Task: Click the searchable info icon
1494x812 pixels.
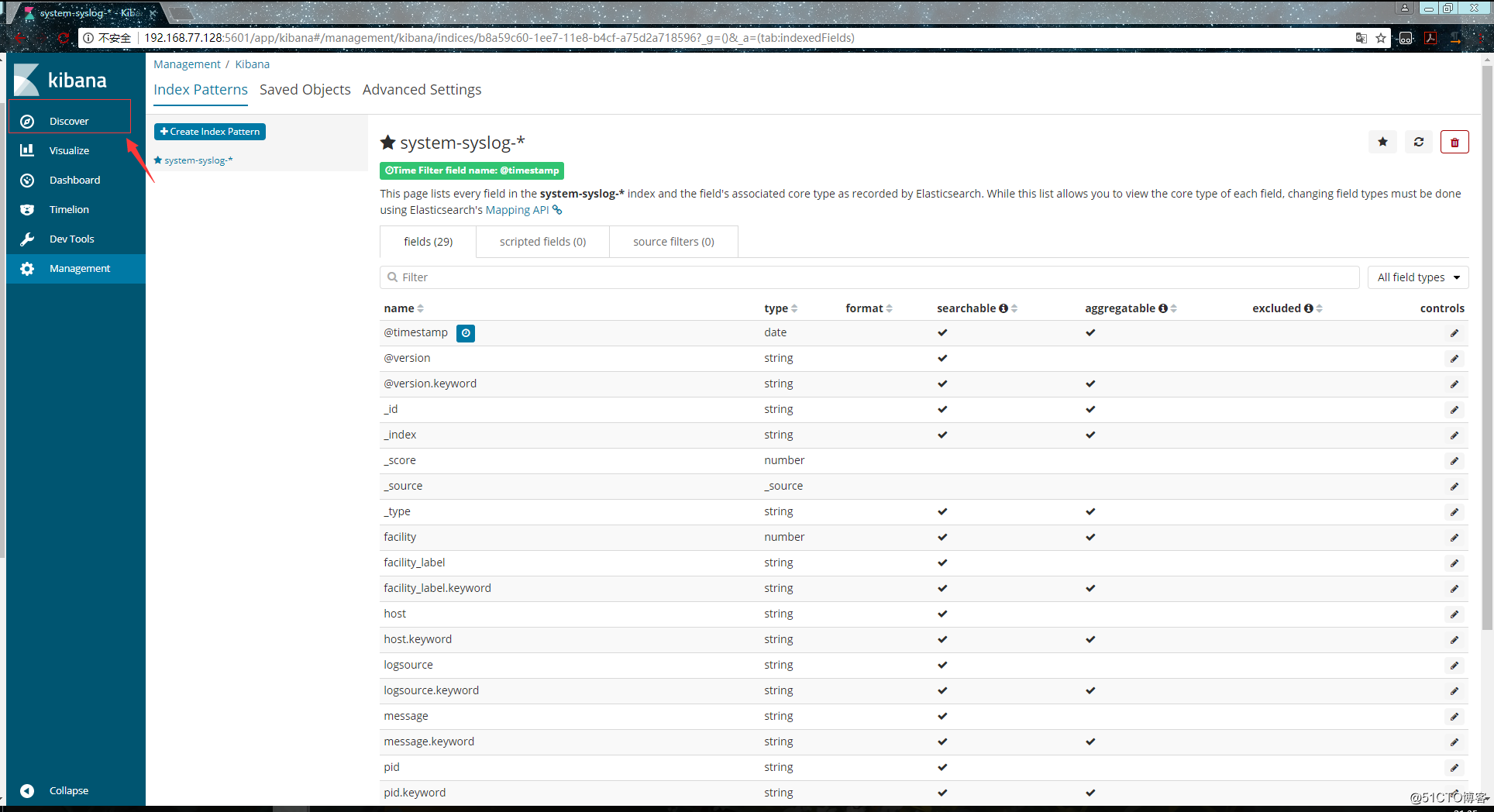Action: (x=1003, y=308)
